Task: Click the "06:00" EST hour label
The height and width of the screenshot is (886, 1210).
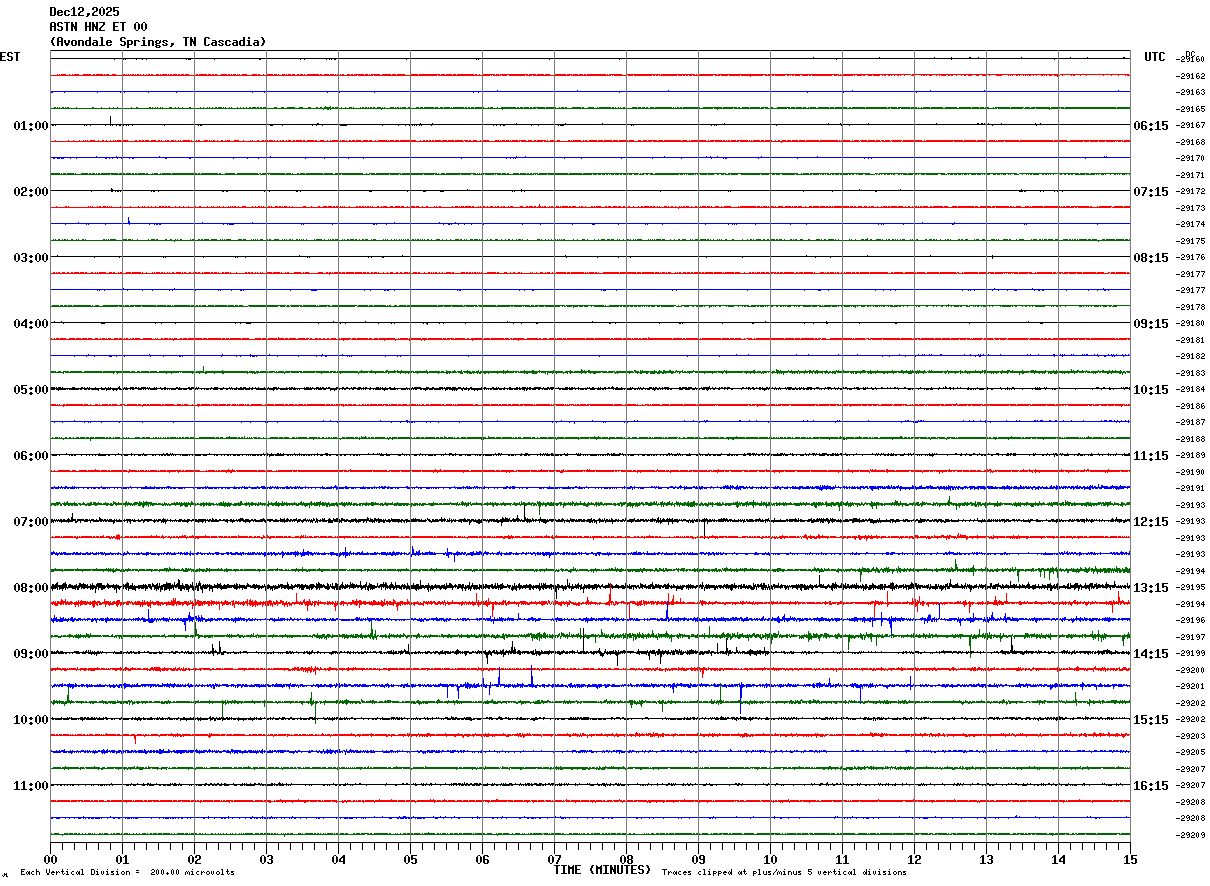Action: coord(31,456)
